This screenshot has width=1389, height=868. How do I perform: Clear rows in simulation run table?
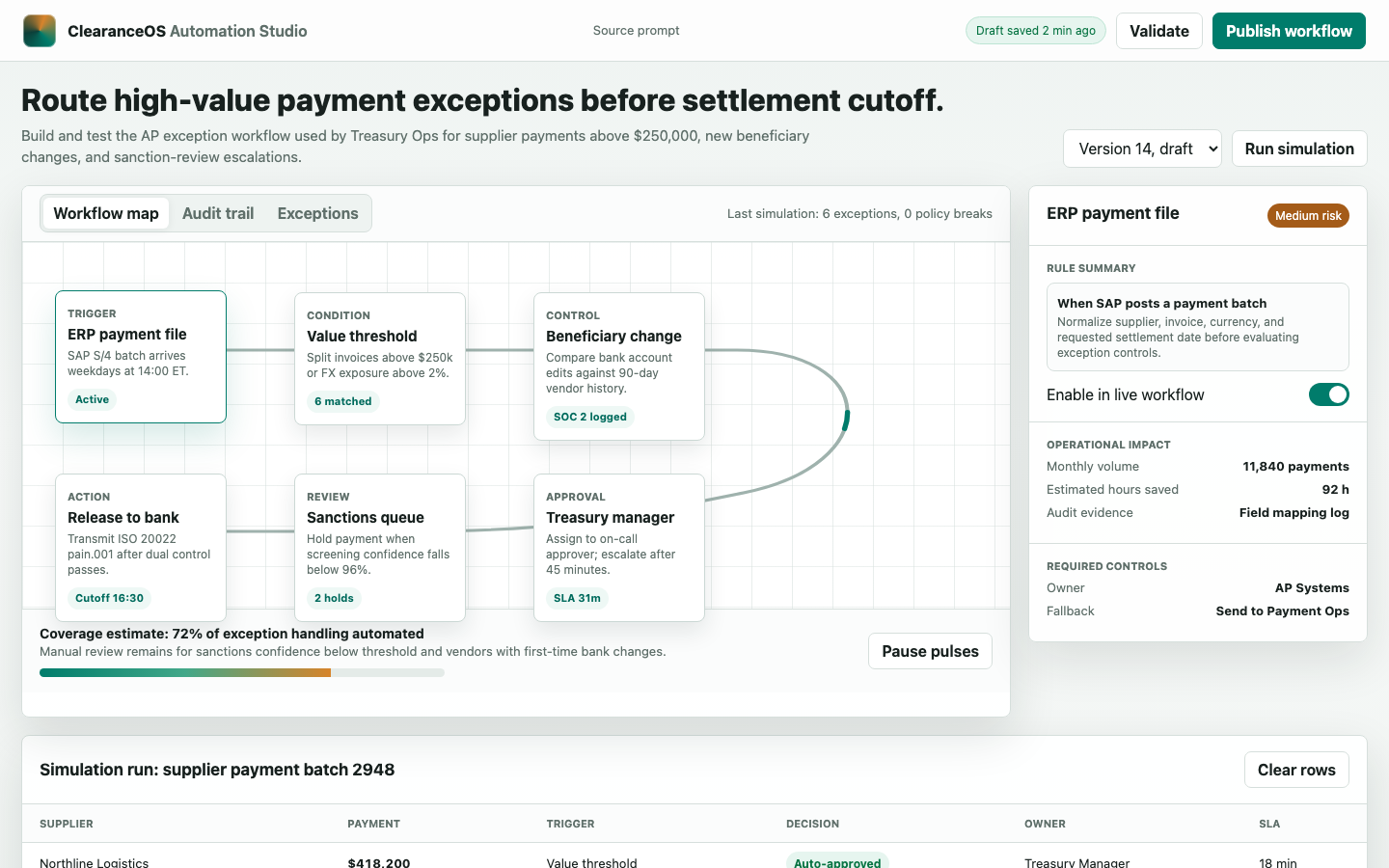(1296, 770)
